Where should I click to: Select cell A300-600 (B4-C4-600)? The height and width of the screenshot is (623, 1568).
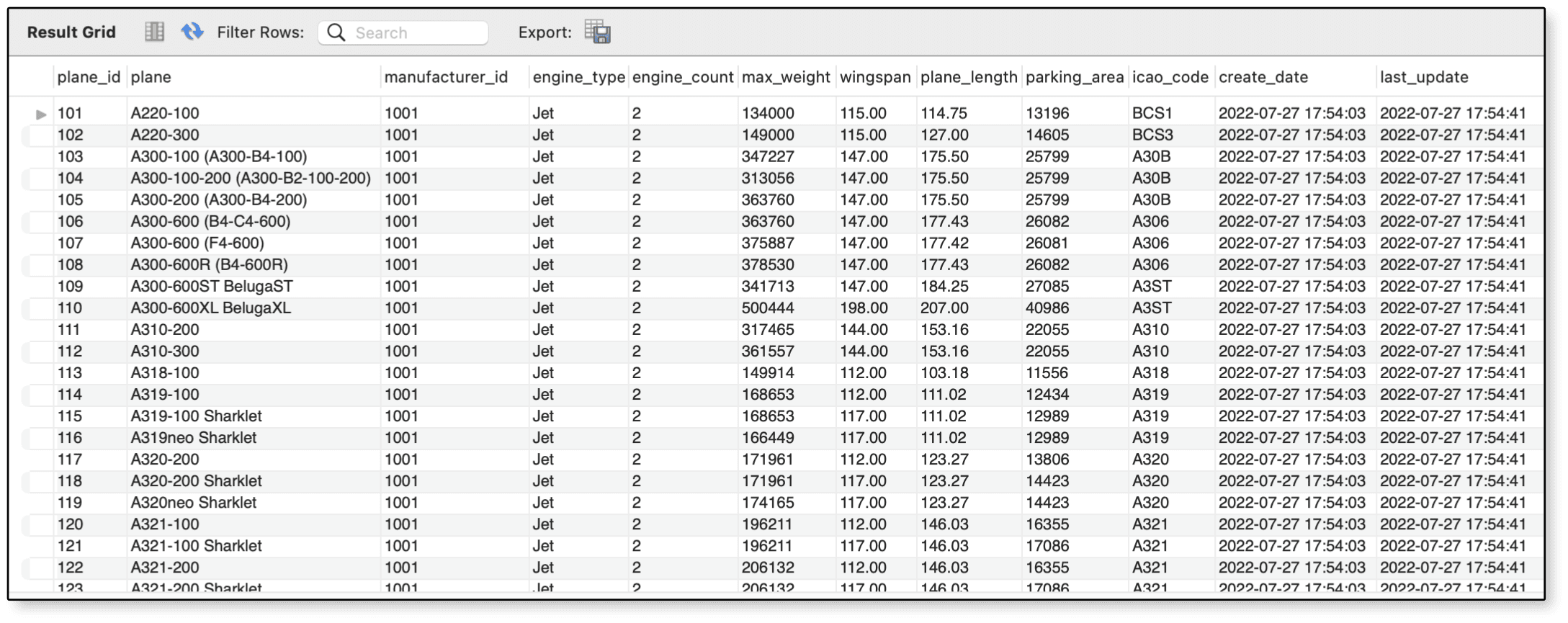pos(210,221)
